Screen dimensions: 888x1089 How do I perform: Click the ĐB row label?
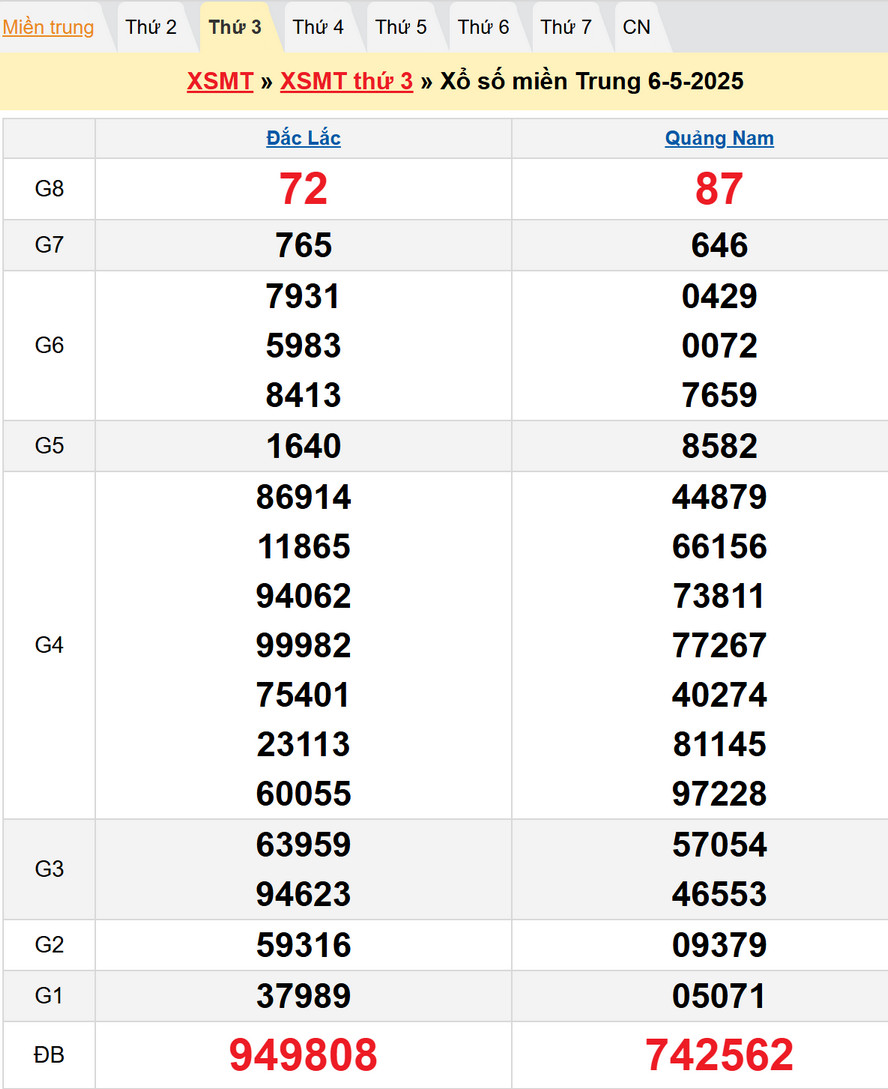click(x=49, y=1055)
